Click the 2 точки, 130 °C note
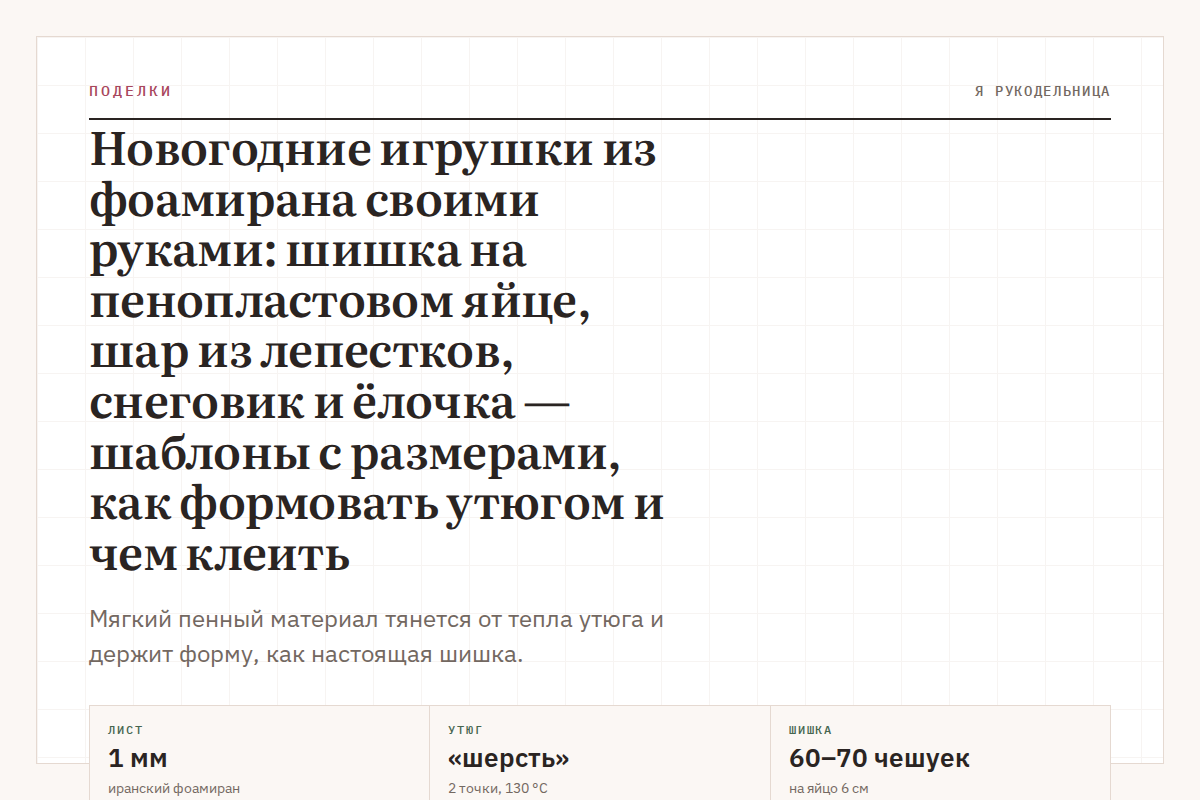The width and height of the screenshot is (1200, 800). [x=498, y=788]
